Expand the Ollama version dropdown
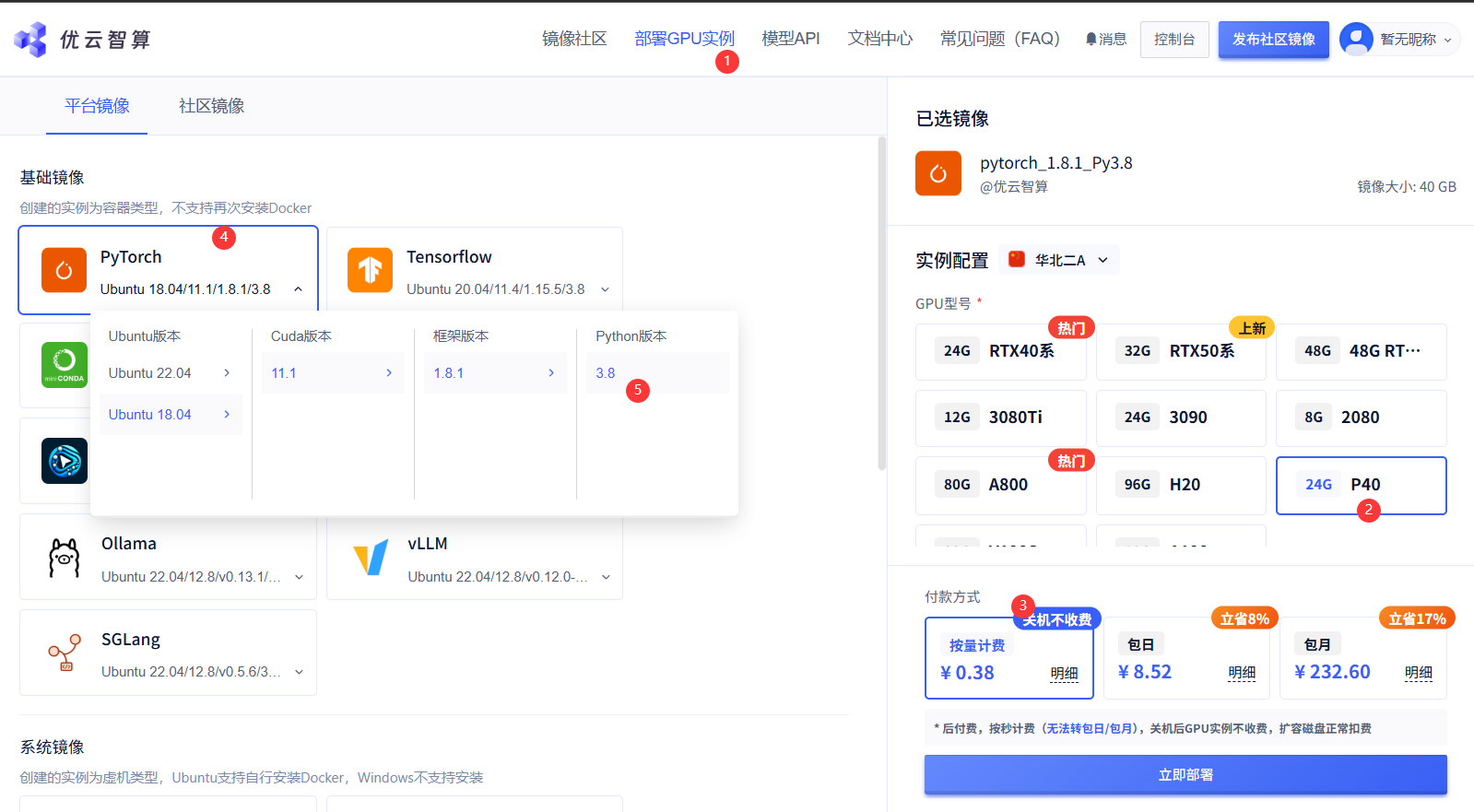Image resolution: width=1474 pixels, height=812 pixels. (299, 577)
